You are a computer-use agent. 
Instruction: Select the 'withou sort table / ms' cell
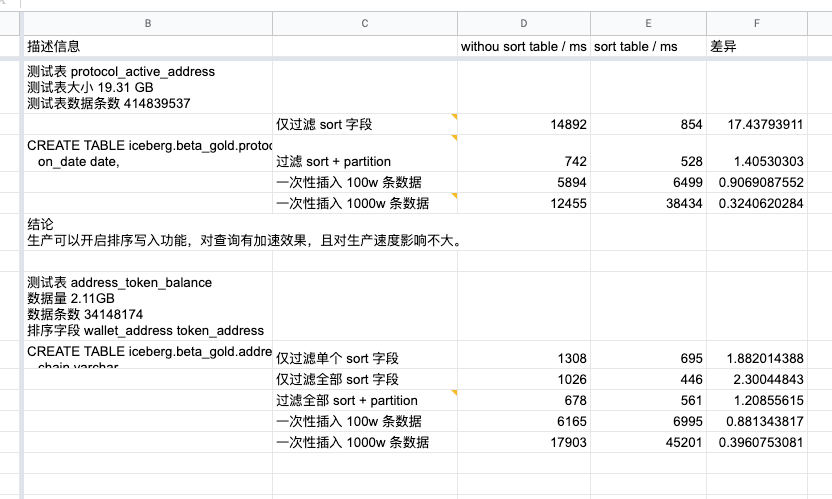click(523, 46)
